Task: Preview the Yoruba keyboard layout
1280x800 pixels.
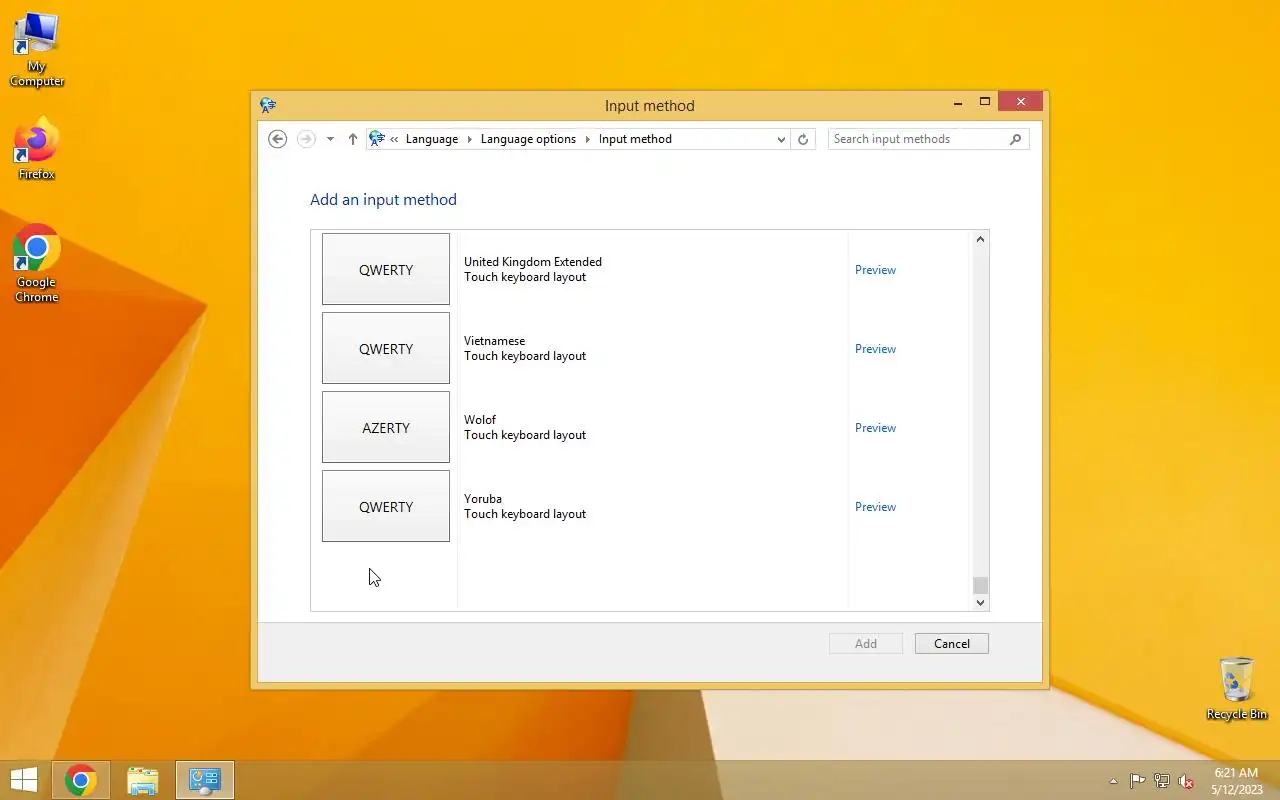Action: (x=875, y=507)
